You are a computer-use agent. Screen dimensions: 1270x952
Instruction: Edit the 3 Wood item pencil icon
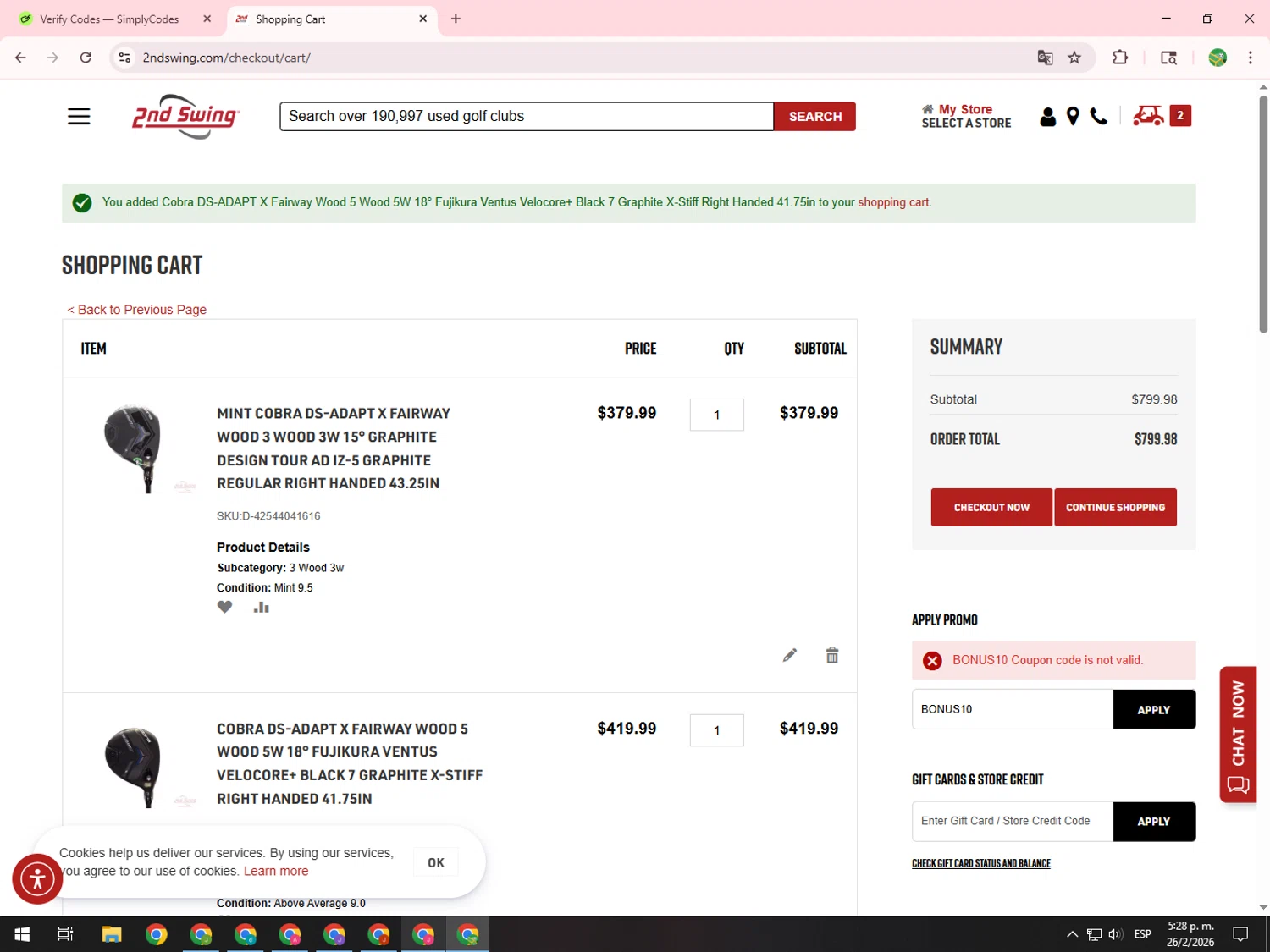point(789,655)
